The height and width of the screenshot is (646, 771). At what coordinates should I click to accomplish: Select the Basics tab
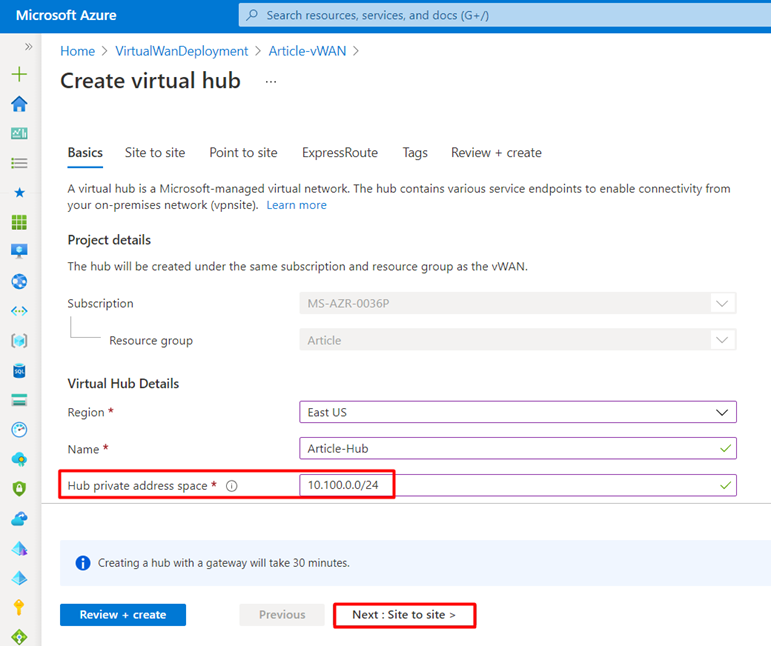(x=85, y=152)
